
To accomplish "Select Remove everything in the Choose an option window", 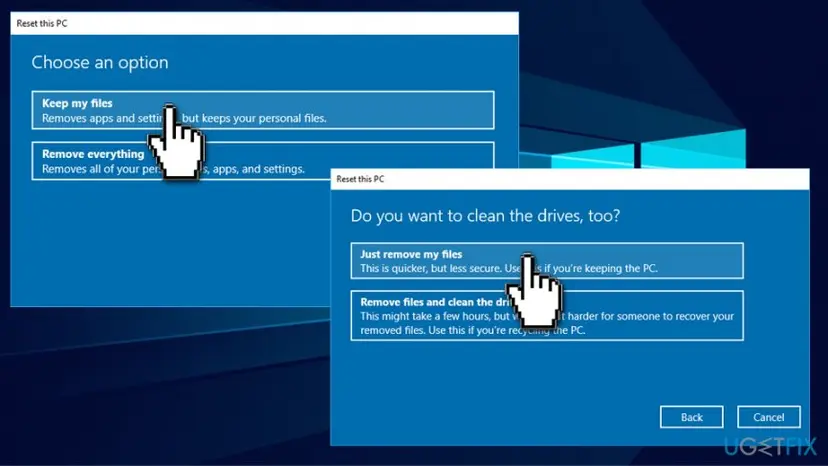I will 263,161.
